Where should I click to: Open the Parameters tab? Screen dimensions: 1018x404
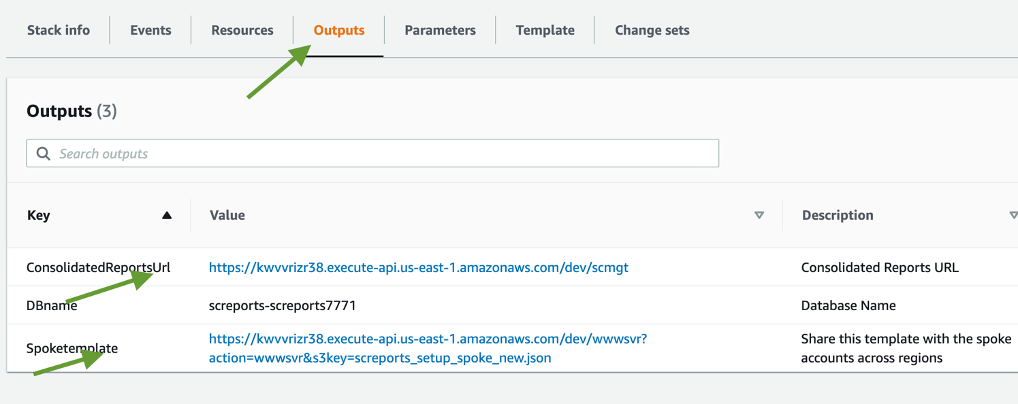pos(440,30)
